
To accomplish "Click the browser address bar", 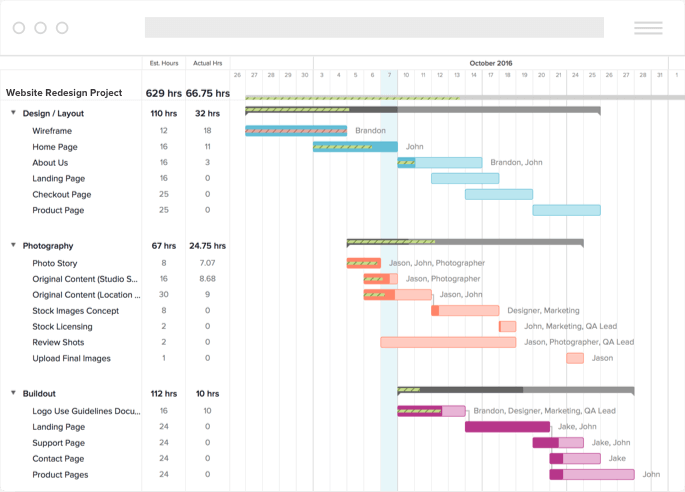I will (x=374, y=28).
